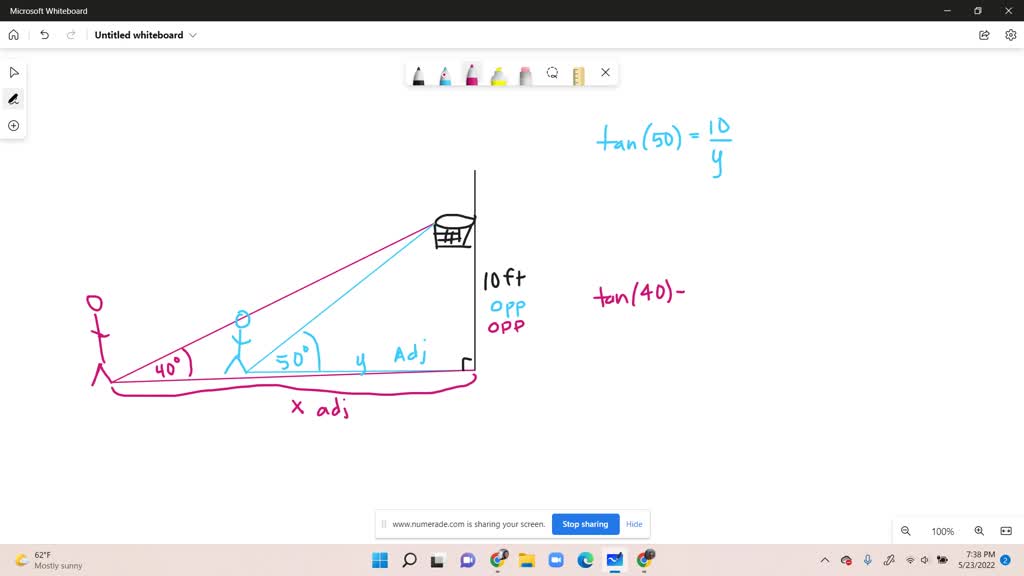Select the inking pen tool in left sidebar
The width and height of the screenshot is (1024, 576).
tap(13, 98)
